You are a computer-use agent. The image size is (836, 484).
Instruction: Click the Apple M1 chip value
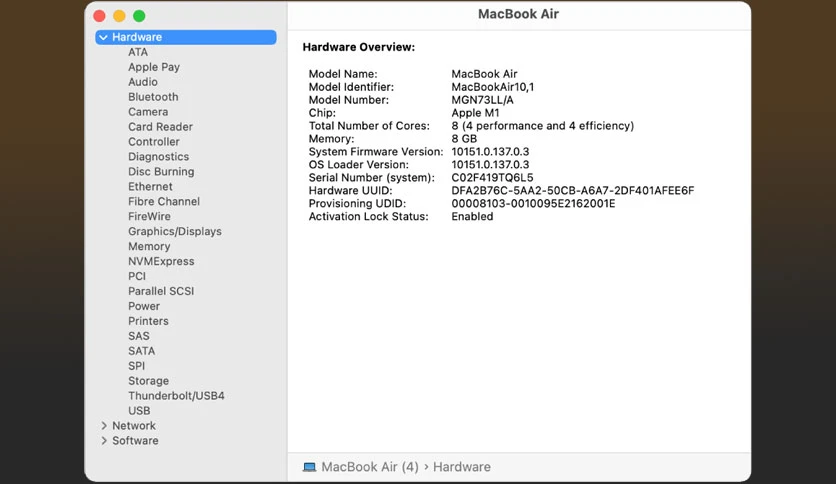point(475,113)
